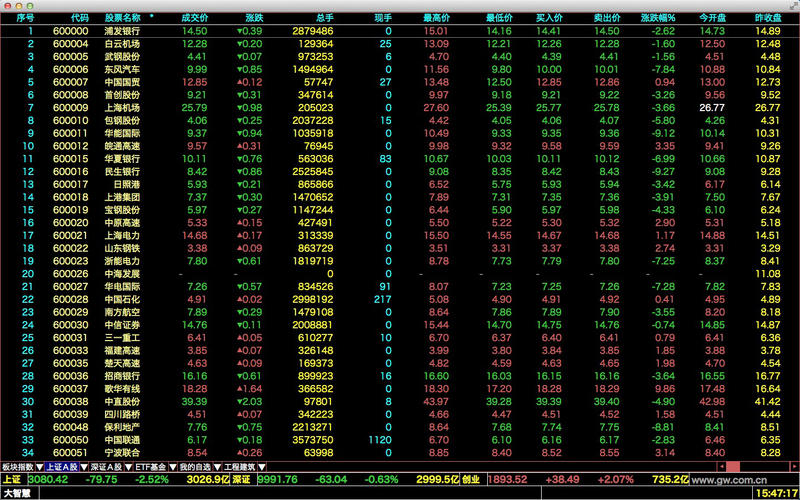Switch to the 深证A股 tab
The height and width of the screenshot is (500, 800).
point(107,467)
